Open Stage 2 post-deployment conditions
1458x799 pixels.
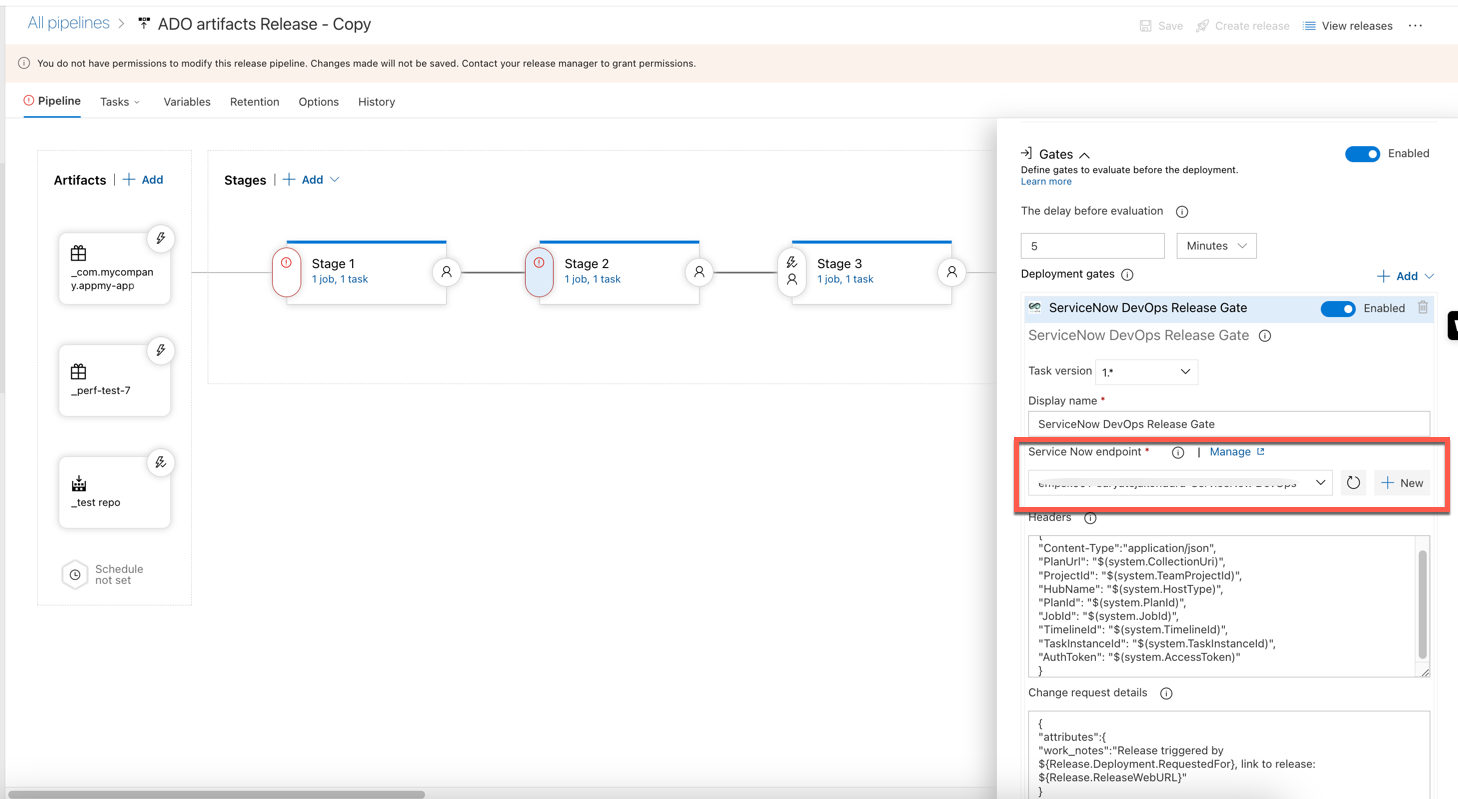click(x=699, y=272)
